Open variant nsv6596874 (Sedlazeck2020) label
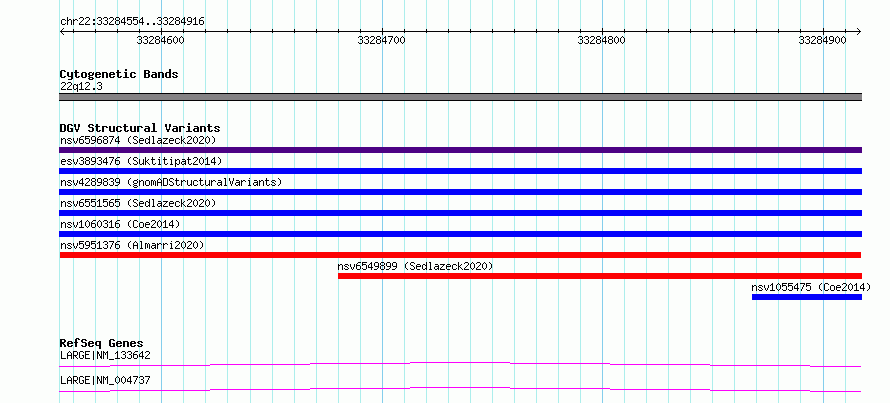890x403 pixels. pyautogui.click(x=138, y=140)
